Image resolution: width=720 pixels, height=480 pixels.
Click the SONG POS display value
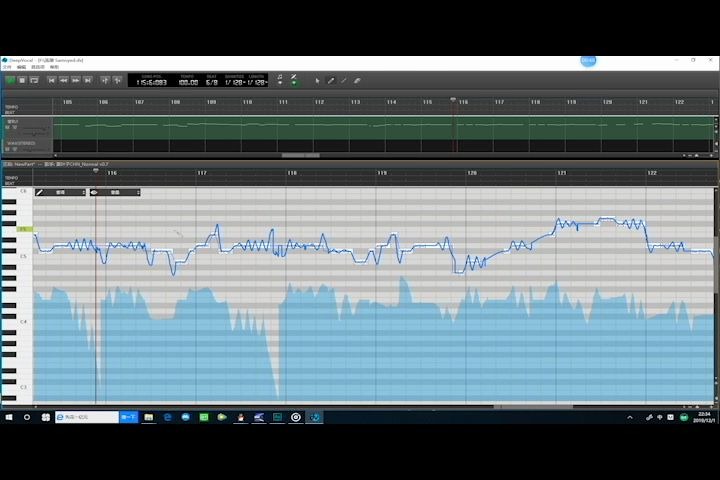click(x=152, y=83)
